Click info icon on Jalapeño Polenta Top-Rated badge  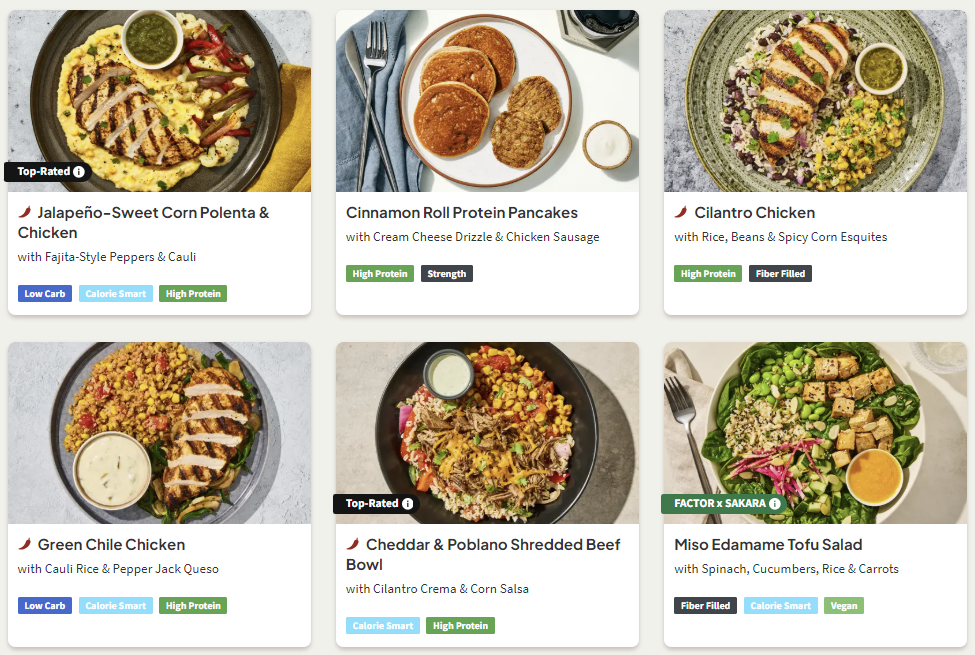[79, 172]
